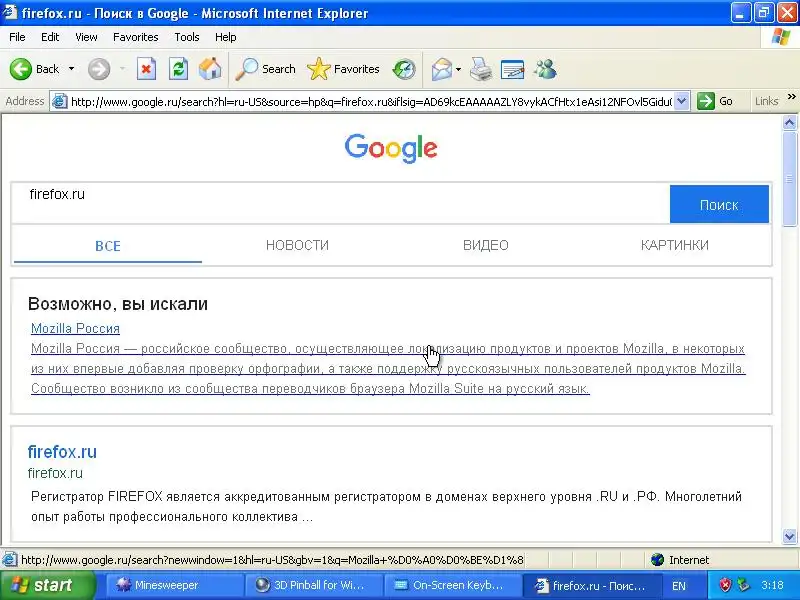The width and height of the screenshot is (800, 600).
Task: Click the Mail envelope icon
Action: pyautogui.click(x=441, y=69)
